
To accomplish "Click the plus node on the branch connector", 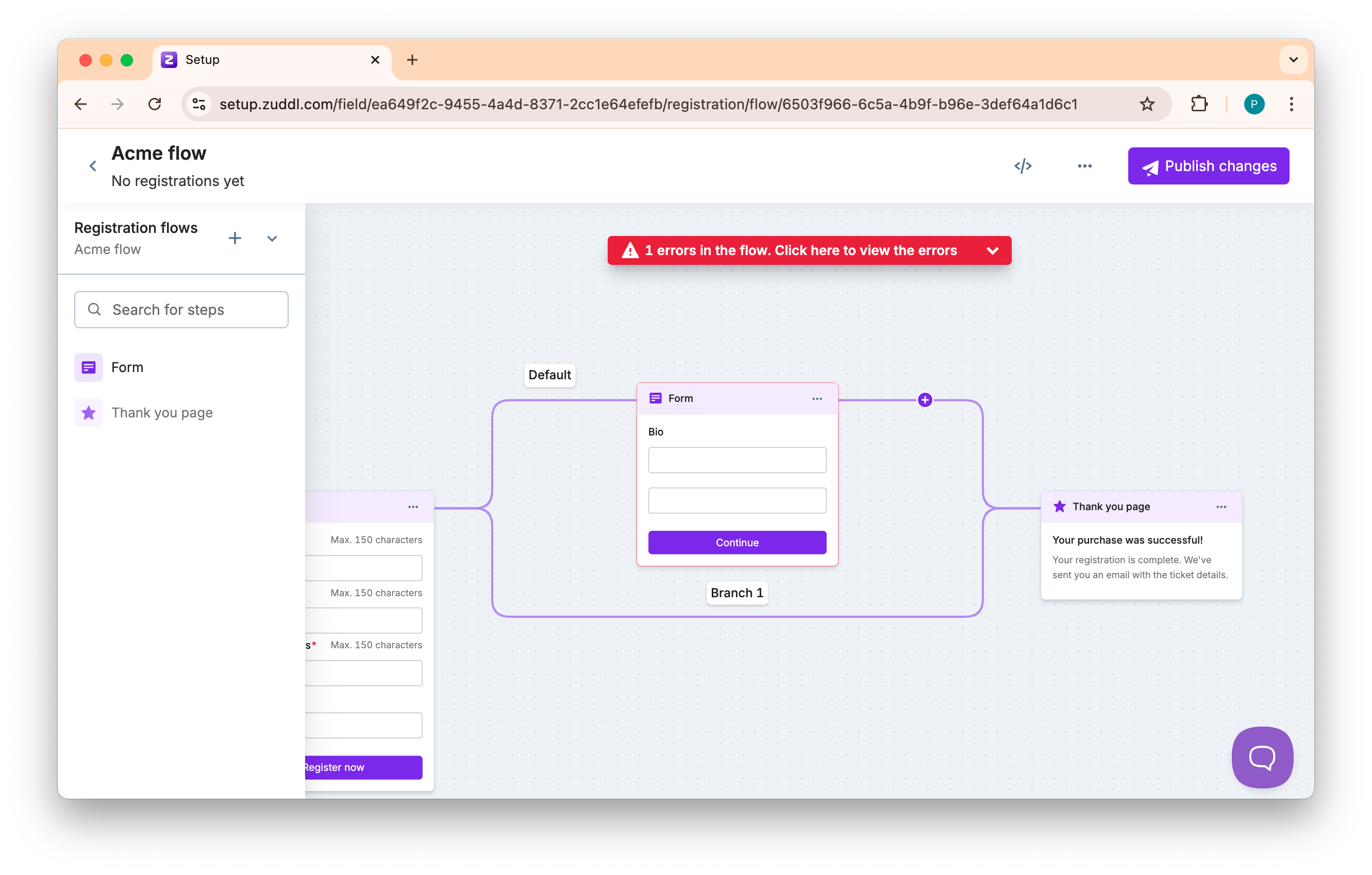I will [925, 400].
